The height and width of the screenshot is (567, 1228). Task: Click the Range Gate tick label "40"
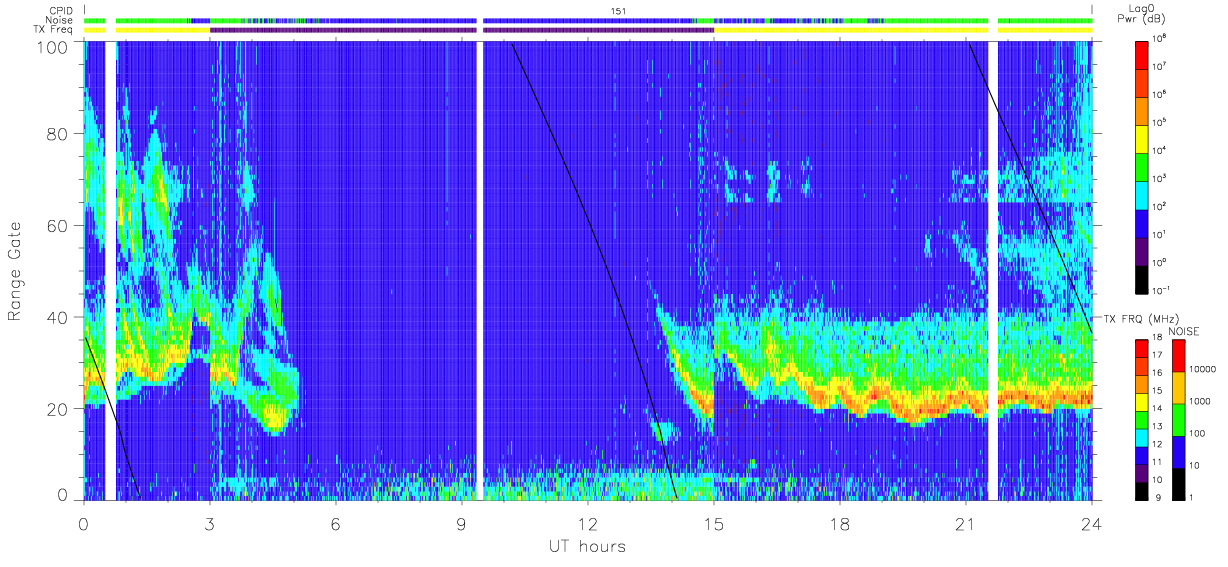(58, 317)
